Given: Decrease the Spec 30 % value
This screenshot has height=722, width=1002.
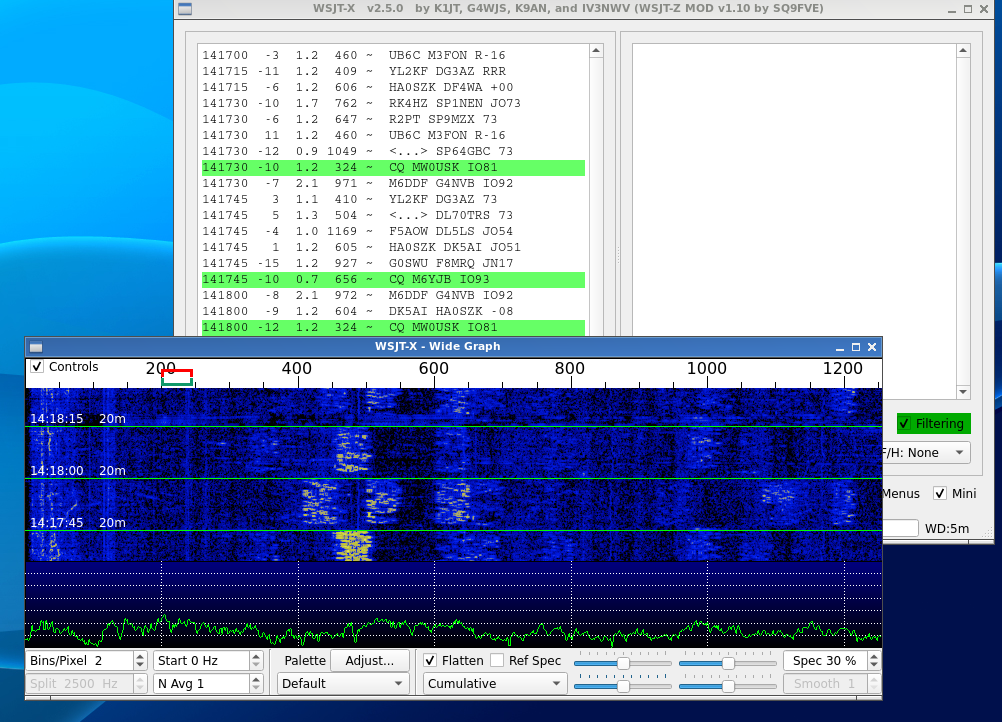Looking at the screenshot, I should pyautogui.click(x=874, y=666).
